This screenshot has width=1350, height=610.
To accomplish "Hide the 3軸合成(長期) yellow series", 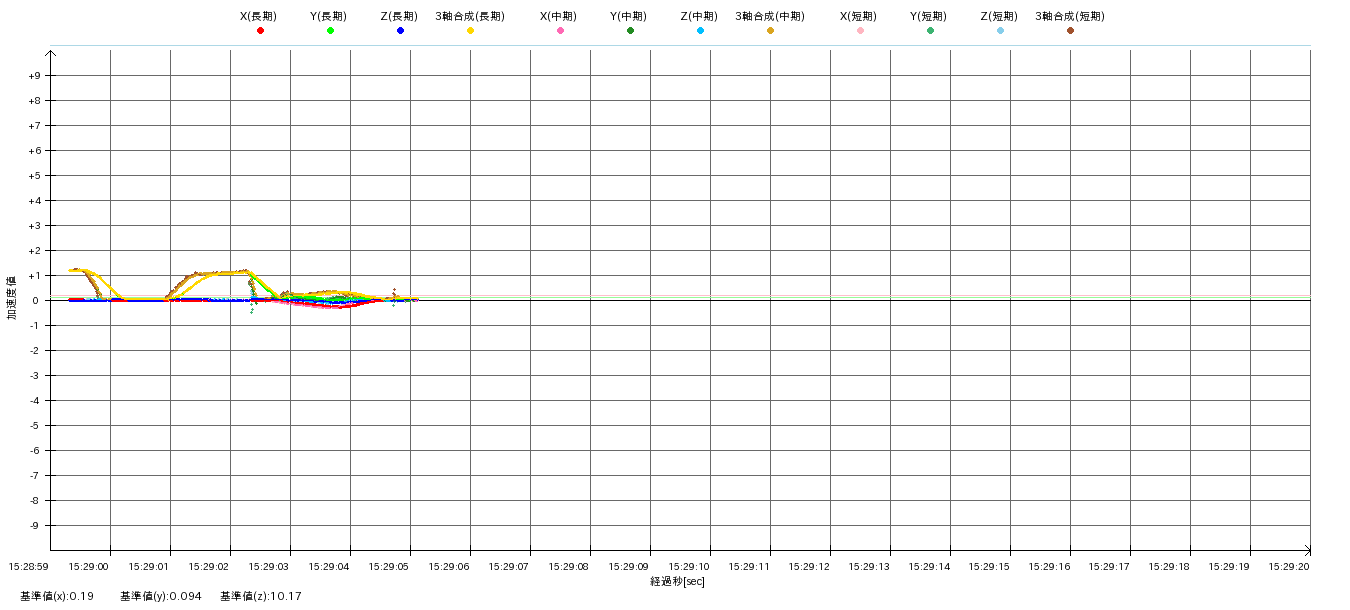I will click(470, 31).
